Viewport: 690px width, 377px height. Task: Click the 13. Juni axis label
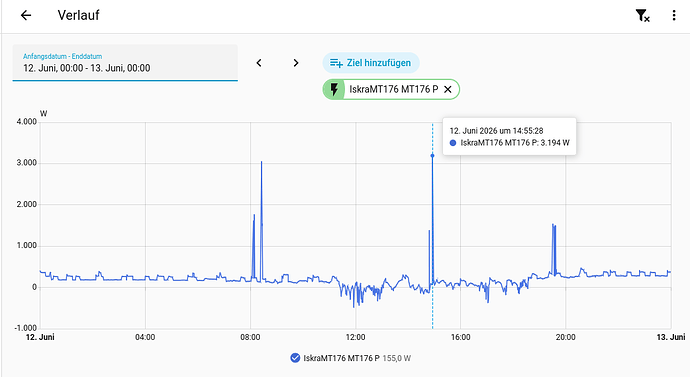(671, 337)
